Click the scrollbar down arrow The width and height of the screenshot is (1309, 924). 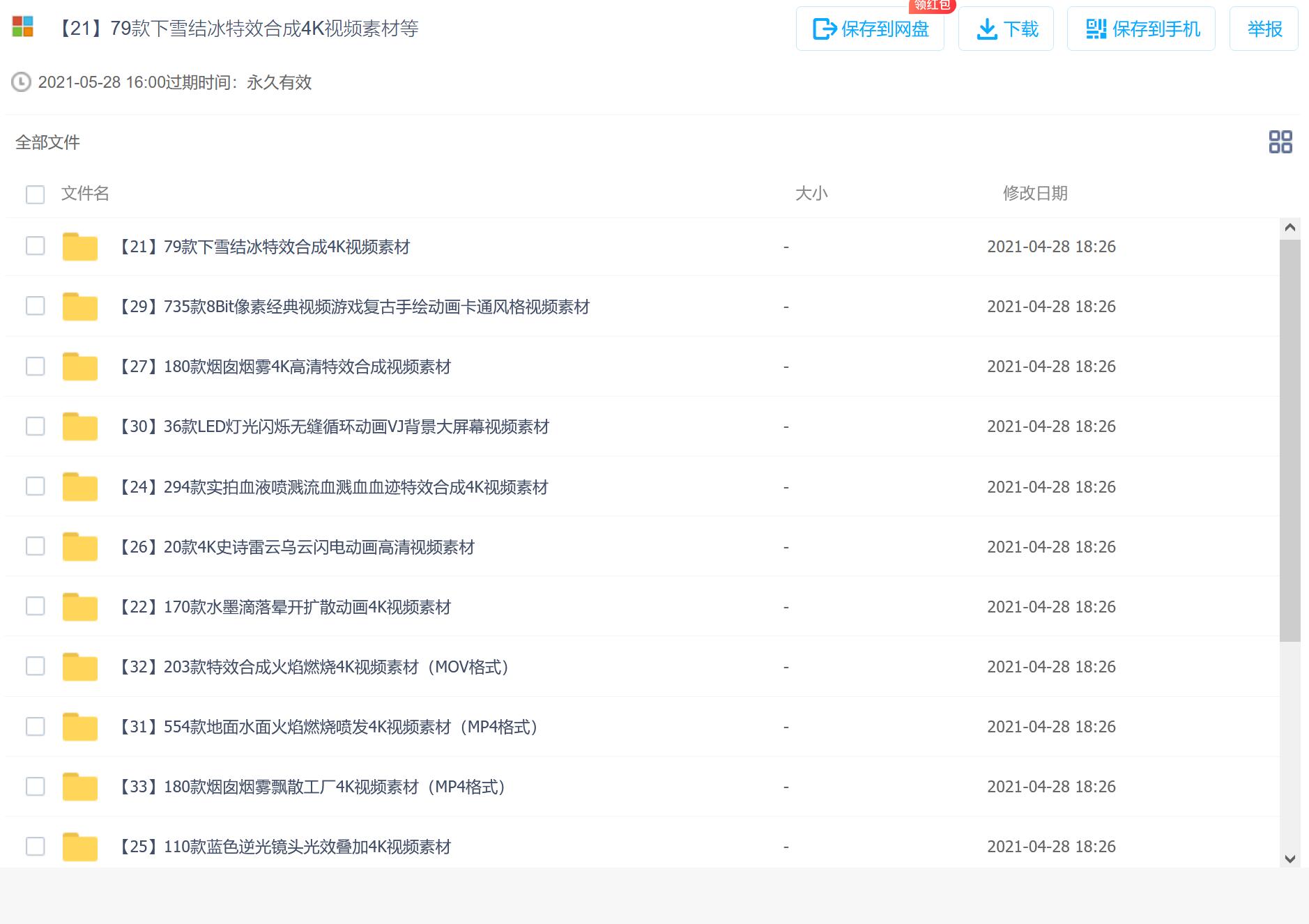pyautogui.click(x=1290, y=858)
